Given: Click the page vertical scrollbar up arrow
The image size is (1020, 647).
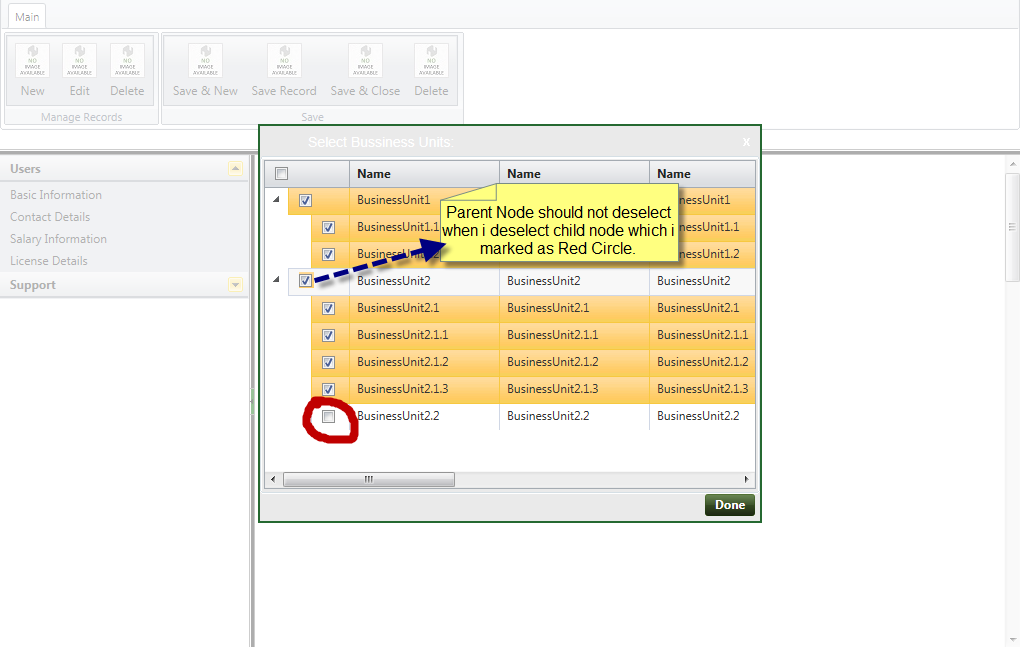Looking at the screenshot, I should (x=1013, y=165).
